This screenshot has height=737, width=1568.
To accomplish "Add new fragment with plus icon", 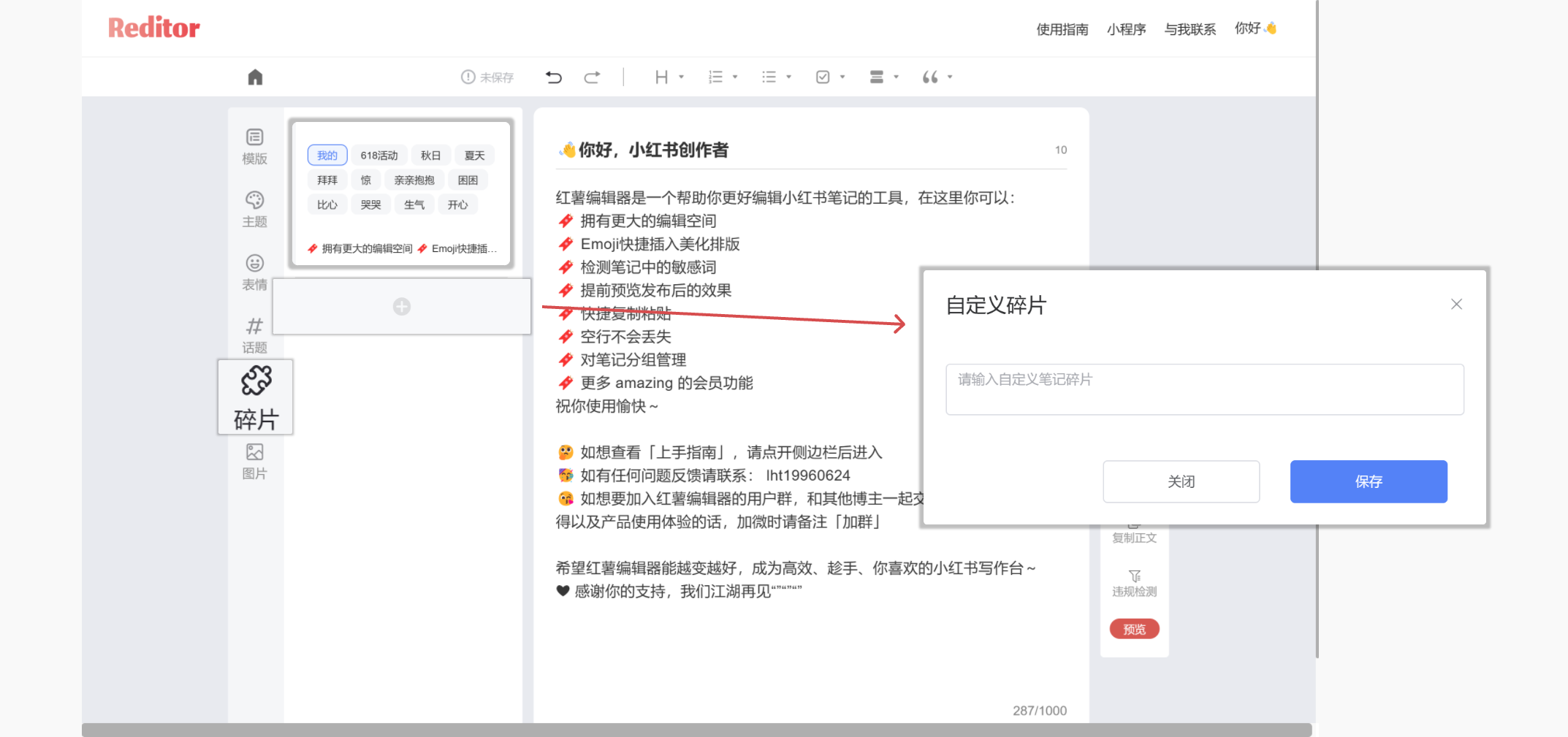I will point(402,306).
